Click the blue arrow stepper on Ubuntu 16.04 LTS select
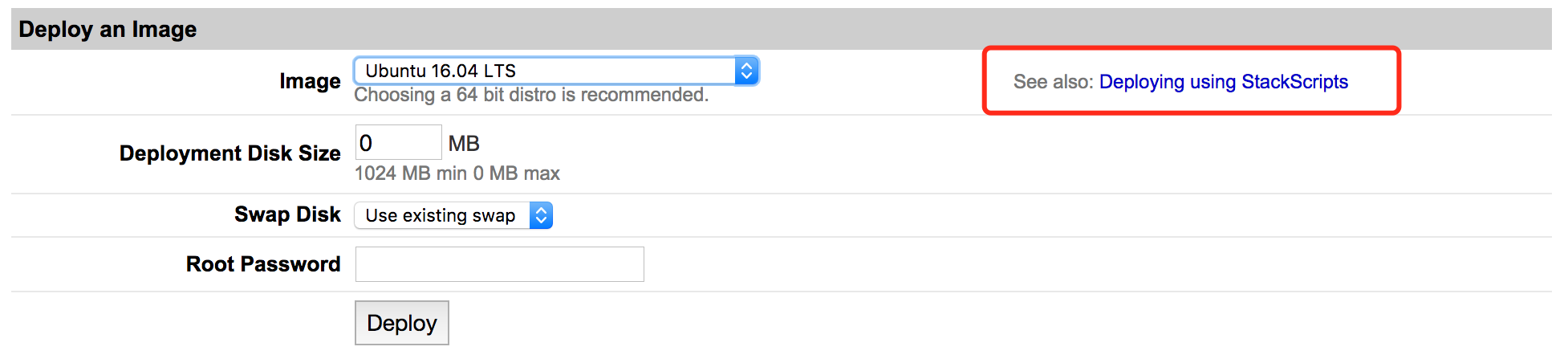Image resolution: width=1568 pixels, height=363 pixels. (x=746, y=71)
